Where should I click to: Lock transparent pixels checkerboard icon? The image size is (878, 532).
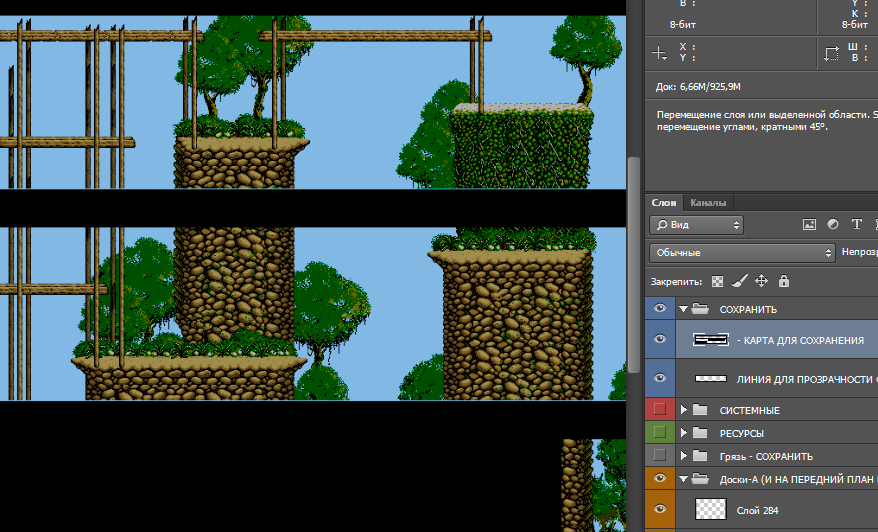(717, 282)
